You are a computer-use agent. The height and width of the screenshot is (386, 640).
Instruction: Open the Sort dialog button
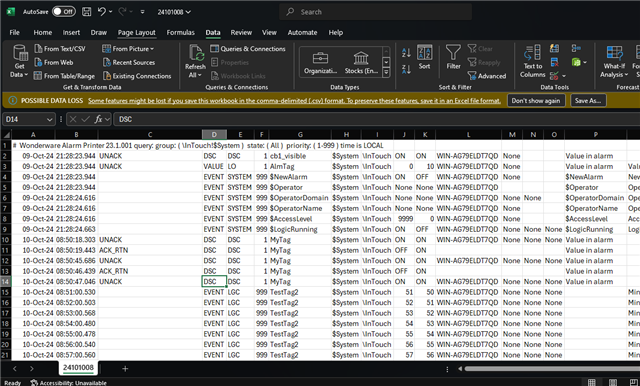point(424,57)
